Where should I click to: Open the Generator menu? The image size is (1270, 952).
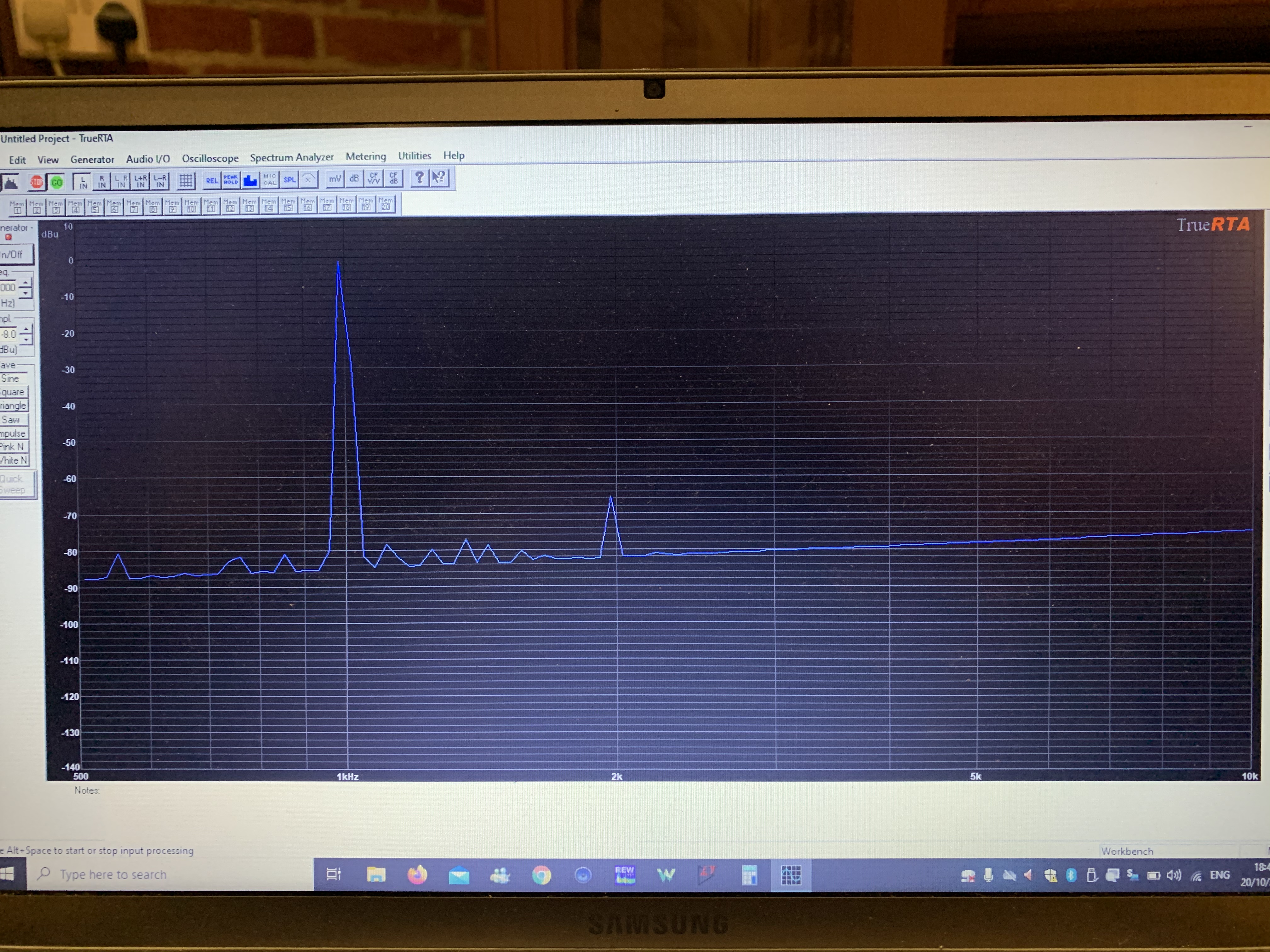coord(92,159)
